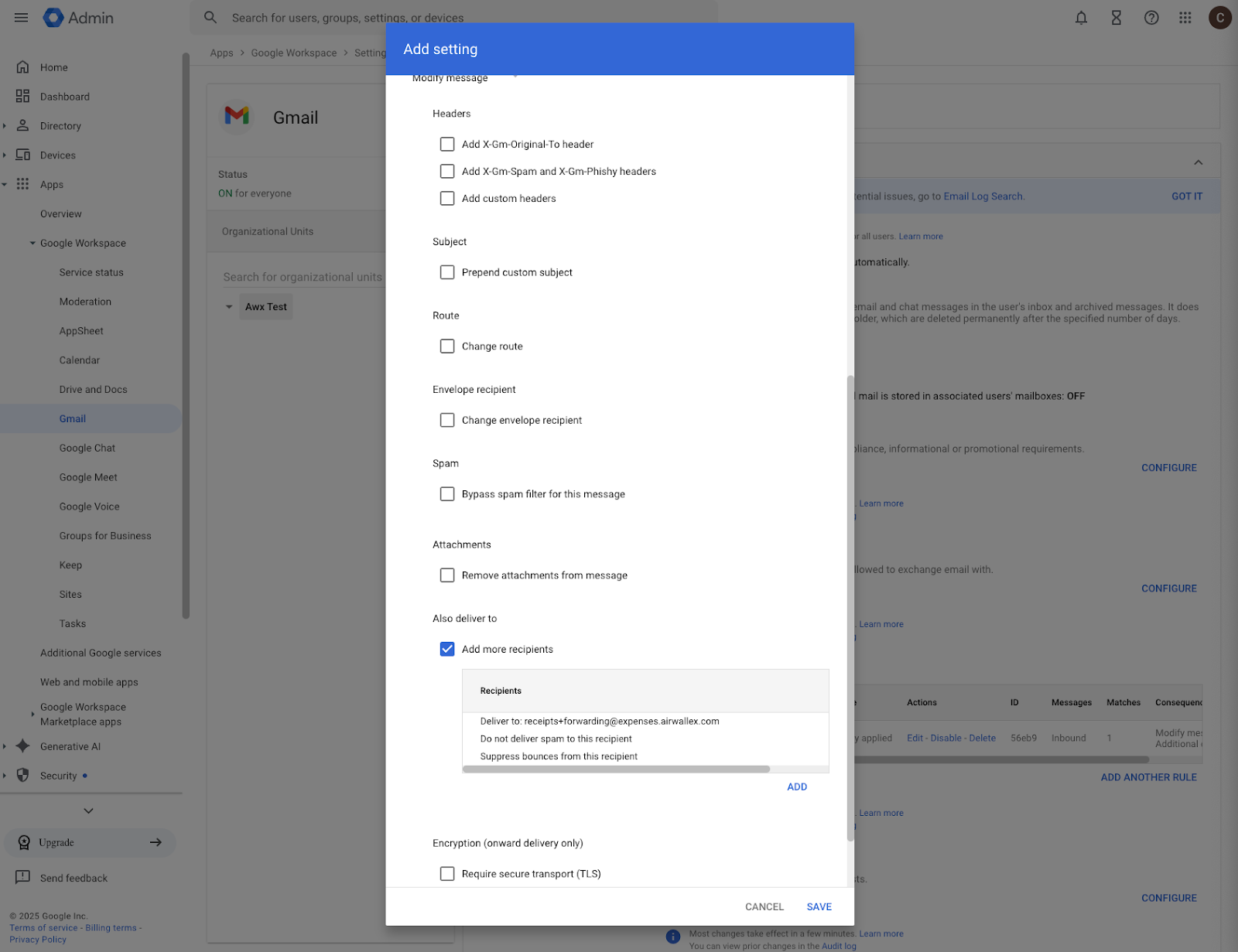This screenshot has height=952, width=1238.
Task: Click ADD ANOTHER RULE
Action: [x=1148, y=777]
